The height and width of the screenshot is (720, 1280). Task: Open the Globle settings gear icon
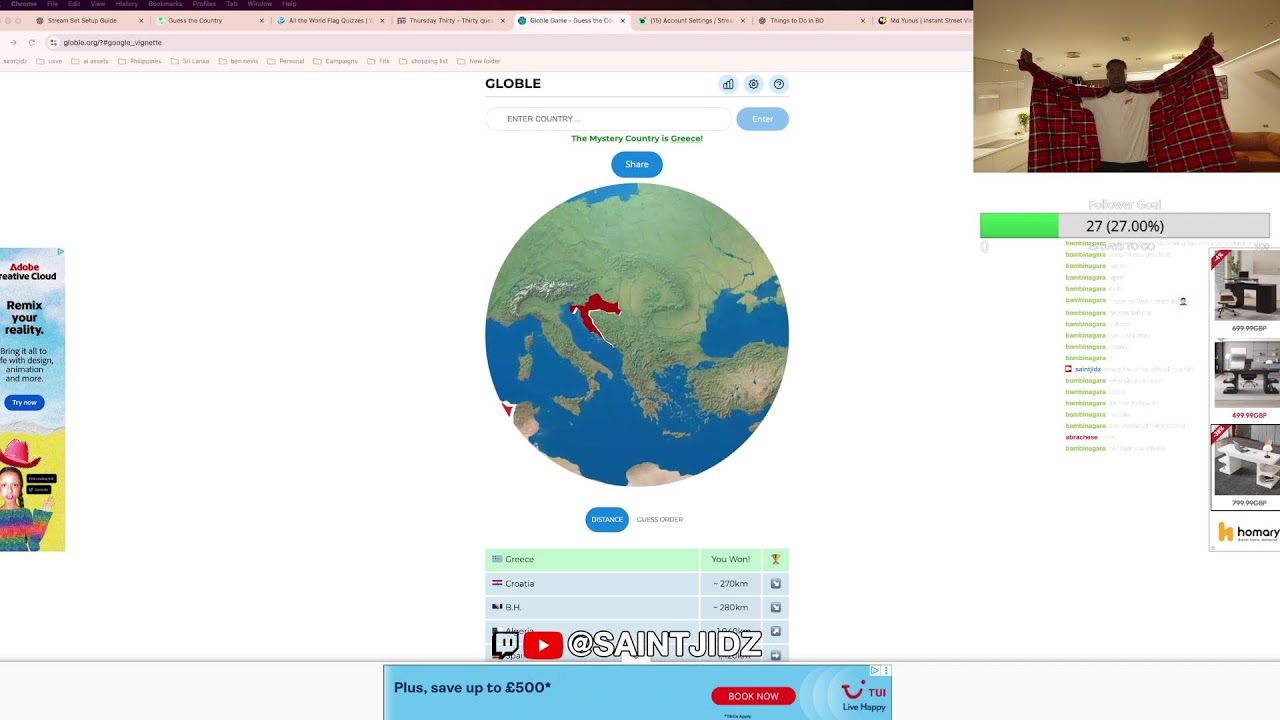click(754, 84)
